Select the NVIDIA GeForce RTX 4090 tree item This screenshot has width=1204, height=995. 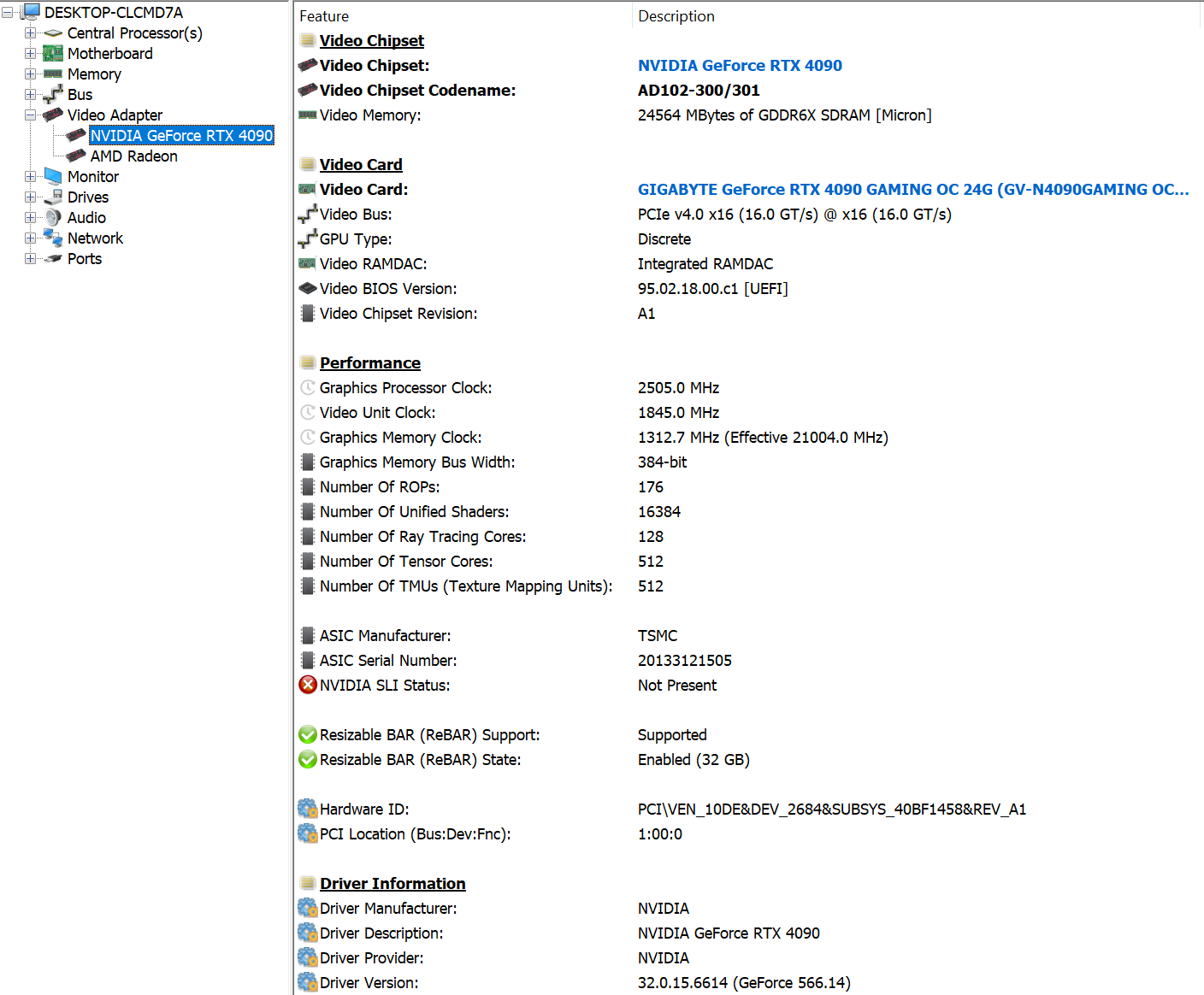click(x=181, y=135)
